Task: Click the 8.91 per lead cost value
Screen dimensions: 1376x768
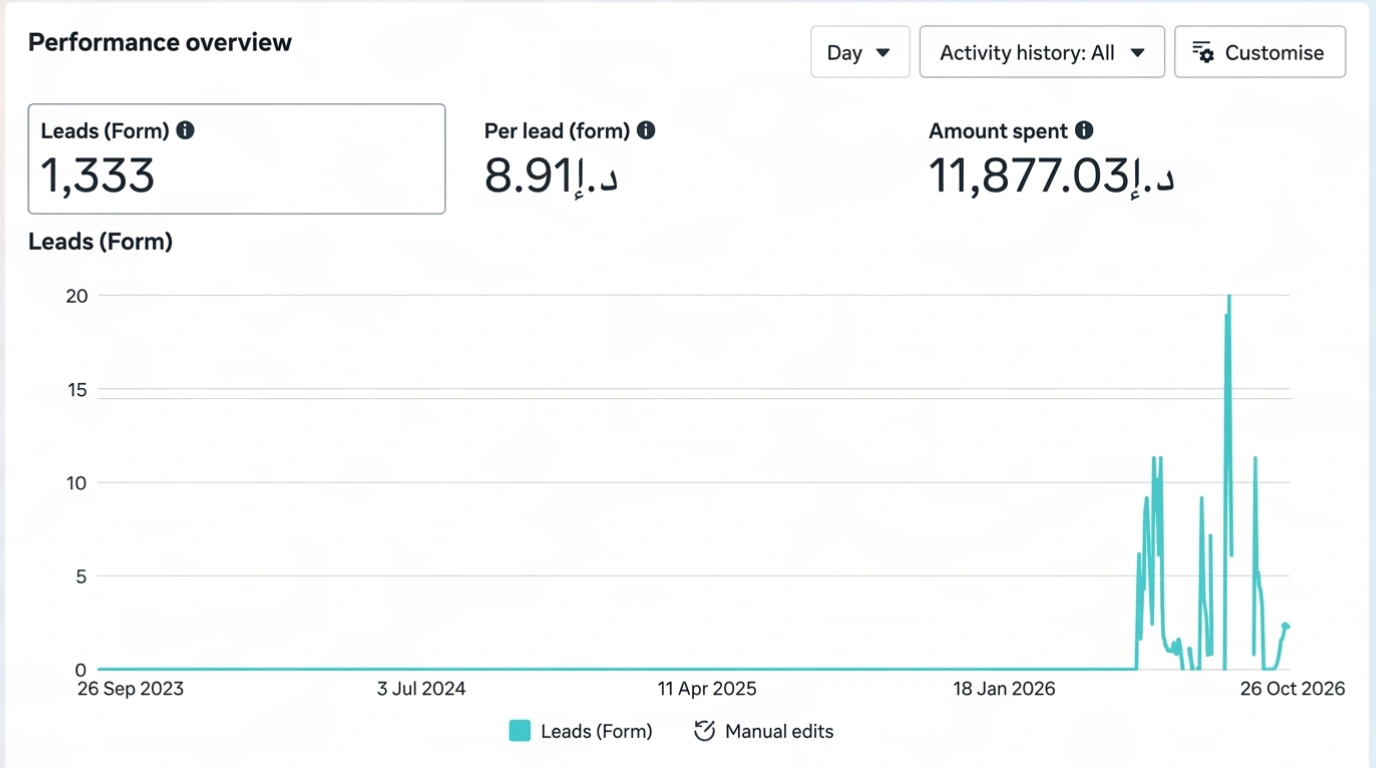Action: 551,176
